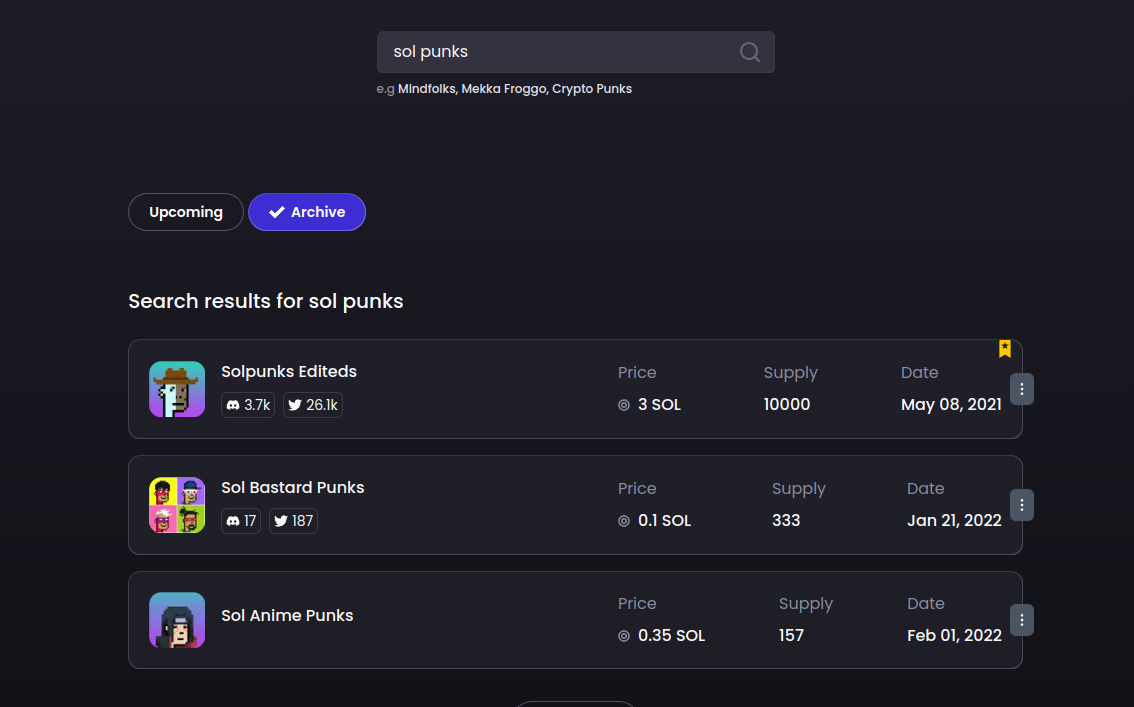Open options menu for Solpunks Editeds
The image size is (1134, 707).
(1021, 389)
